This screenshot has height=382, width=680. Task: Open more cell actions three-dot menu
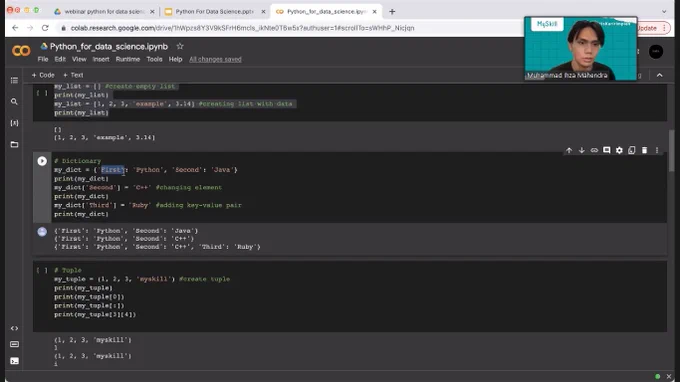(657, 150)
